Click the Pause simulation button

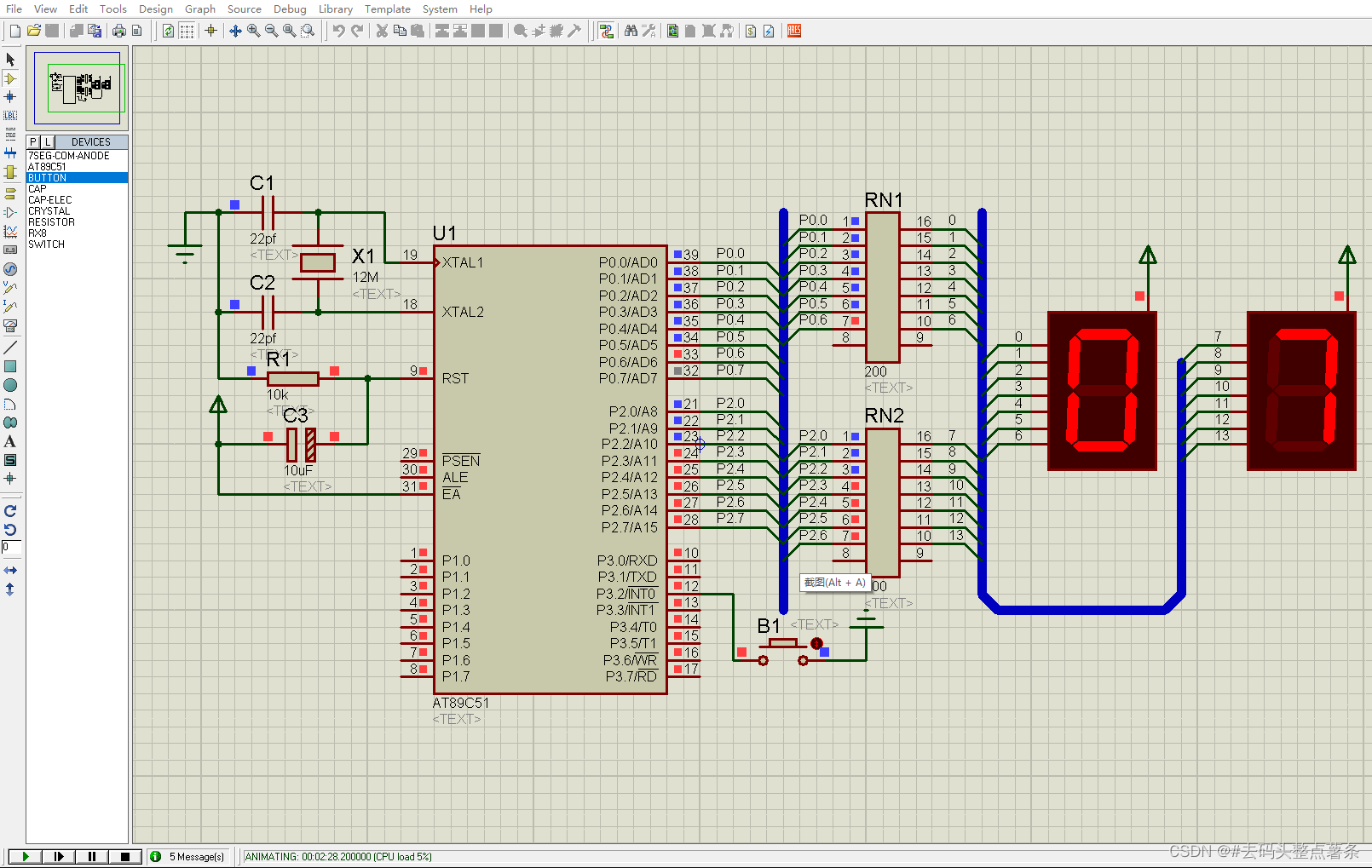(x=91, y=857)
